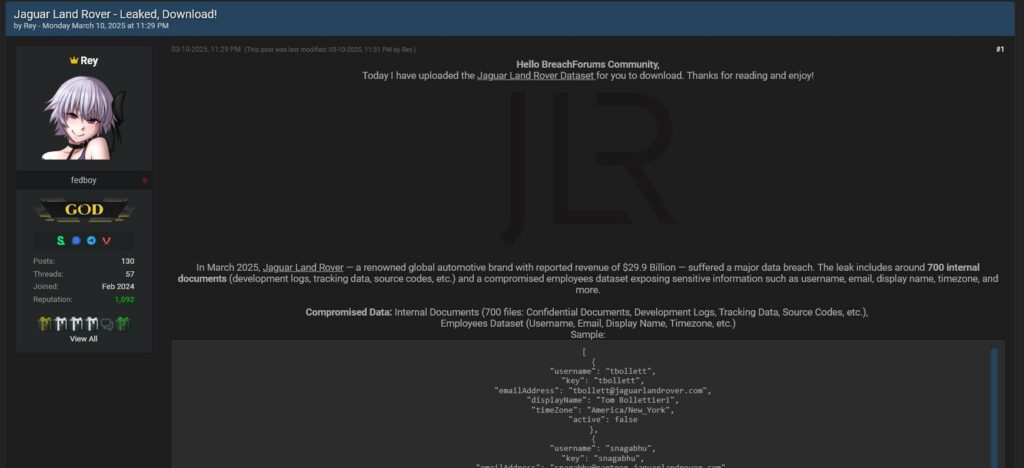The width and height of the screenshot is (1024, 468).
Task: Open the green S contact icon
Action: (61, 241)
